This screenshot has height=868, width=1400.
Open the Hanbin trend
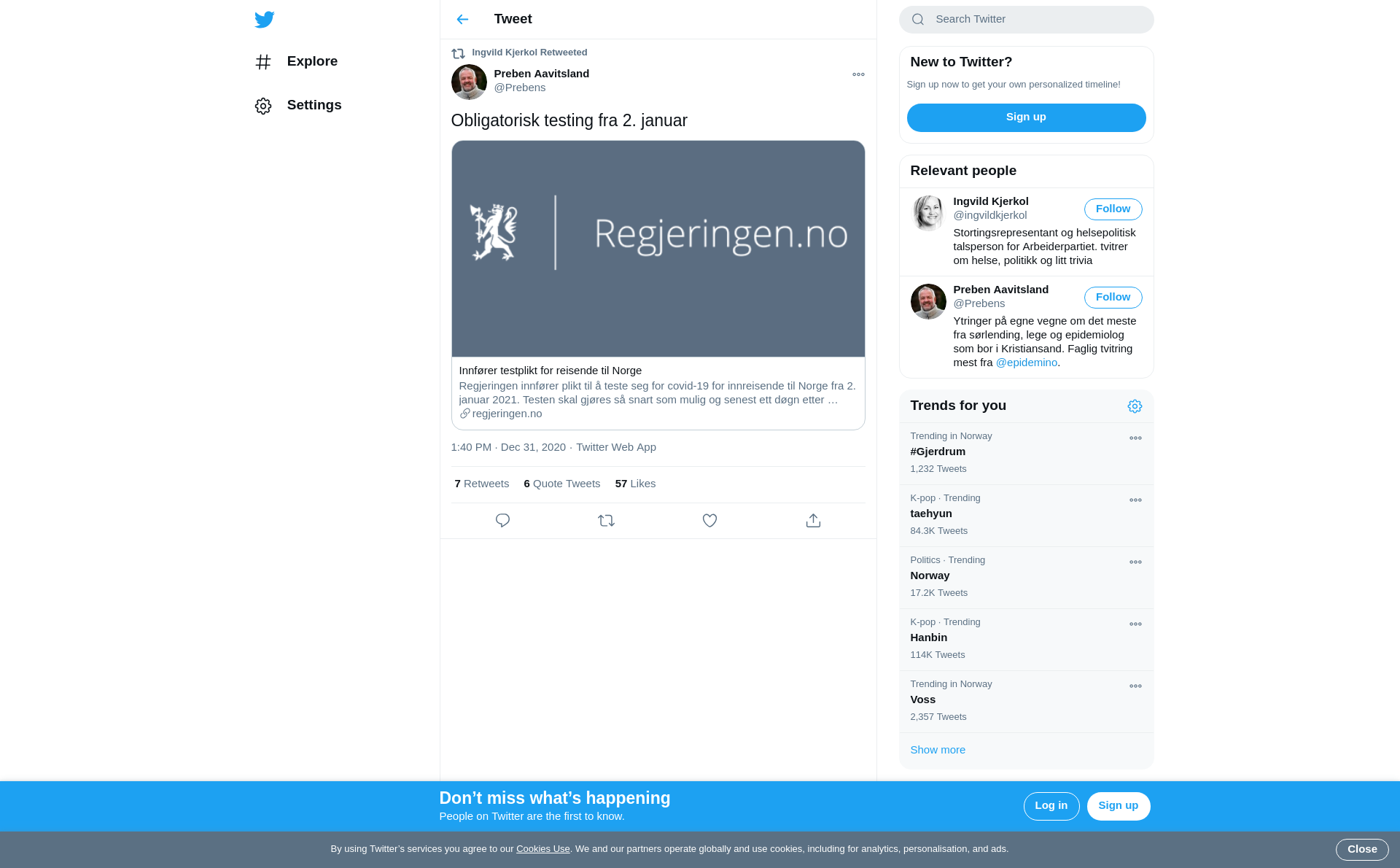tap(1026, 640)
